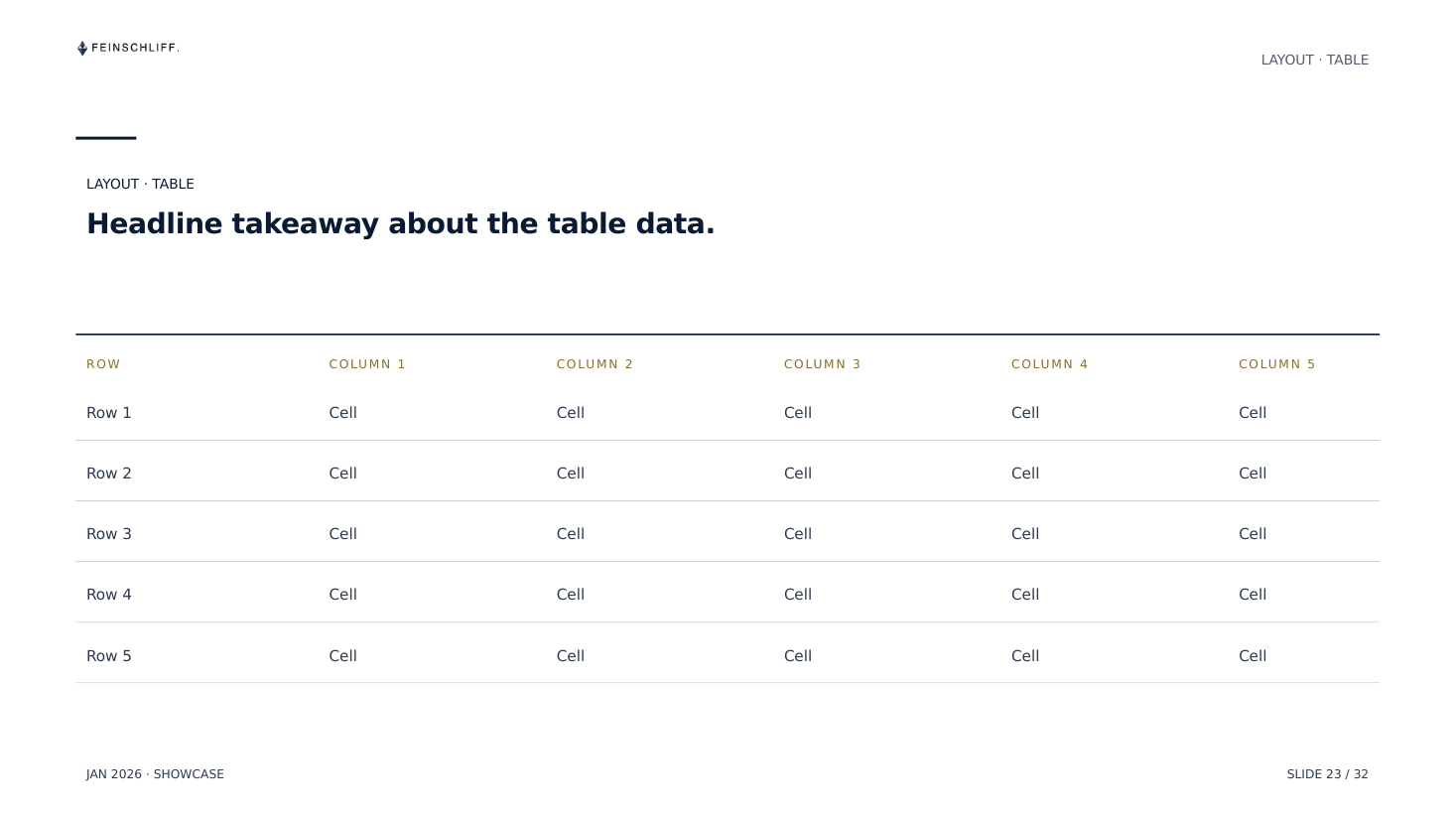The image size is (1456, 819).
Task: Click the JAN 2026 · SHOWCASE footer text
Action: pyautogui.click(x=155, y=774)
